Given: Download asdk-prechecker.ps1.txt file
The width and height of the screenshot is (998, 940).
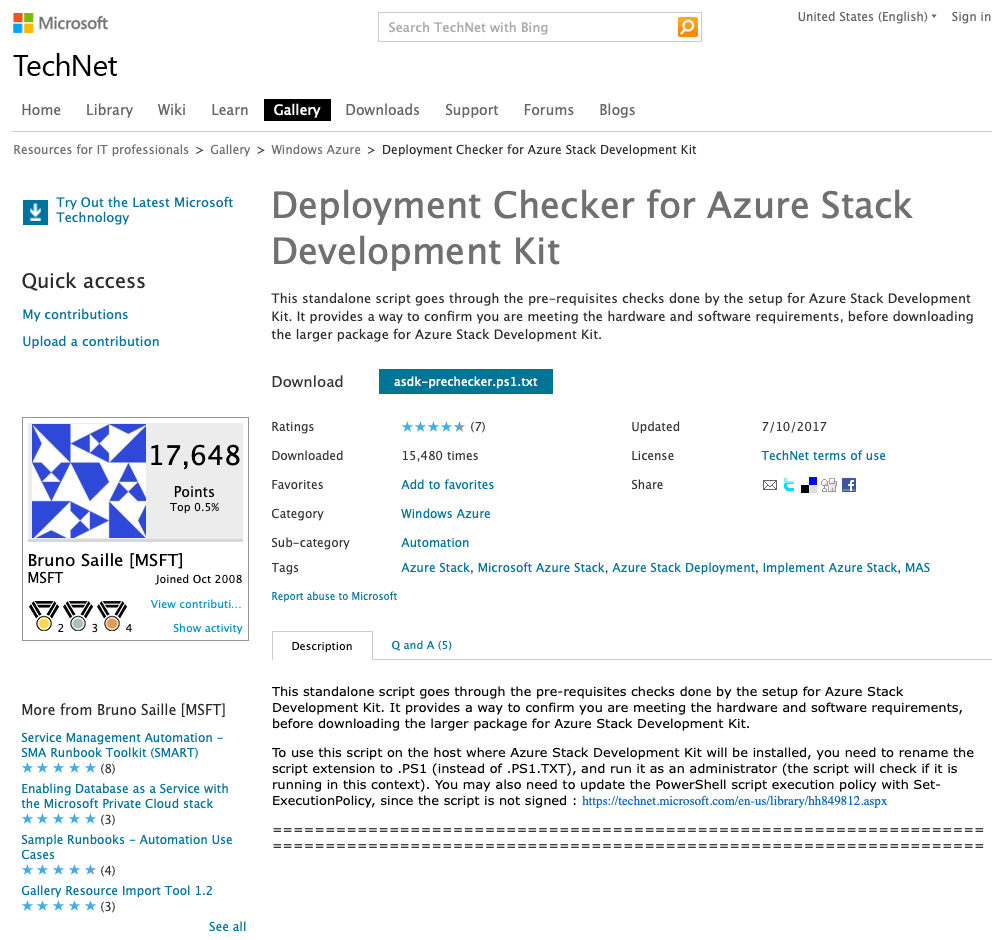Looking at the screenshot, I should tap(466, 381).
